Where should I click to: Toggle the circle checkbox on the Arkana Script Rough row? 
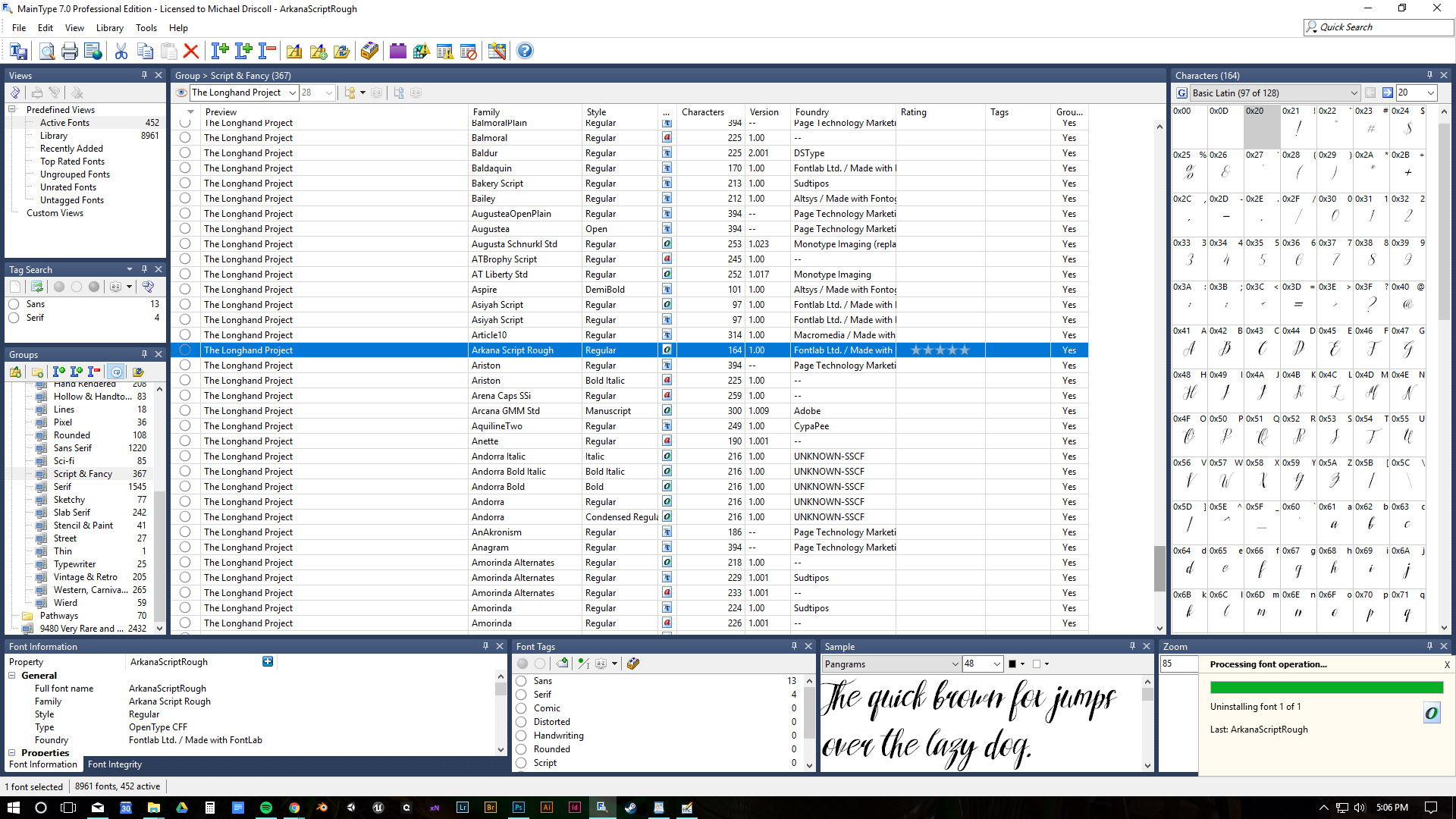click(x=185, y=350)
